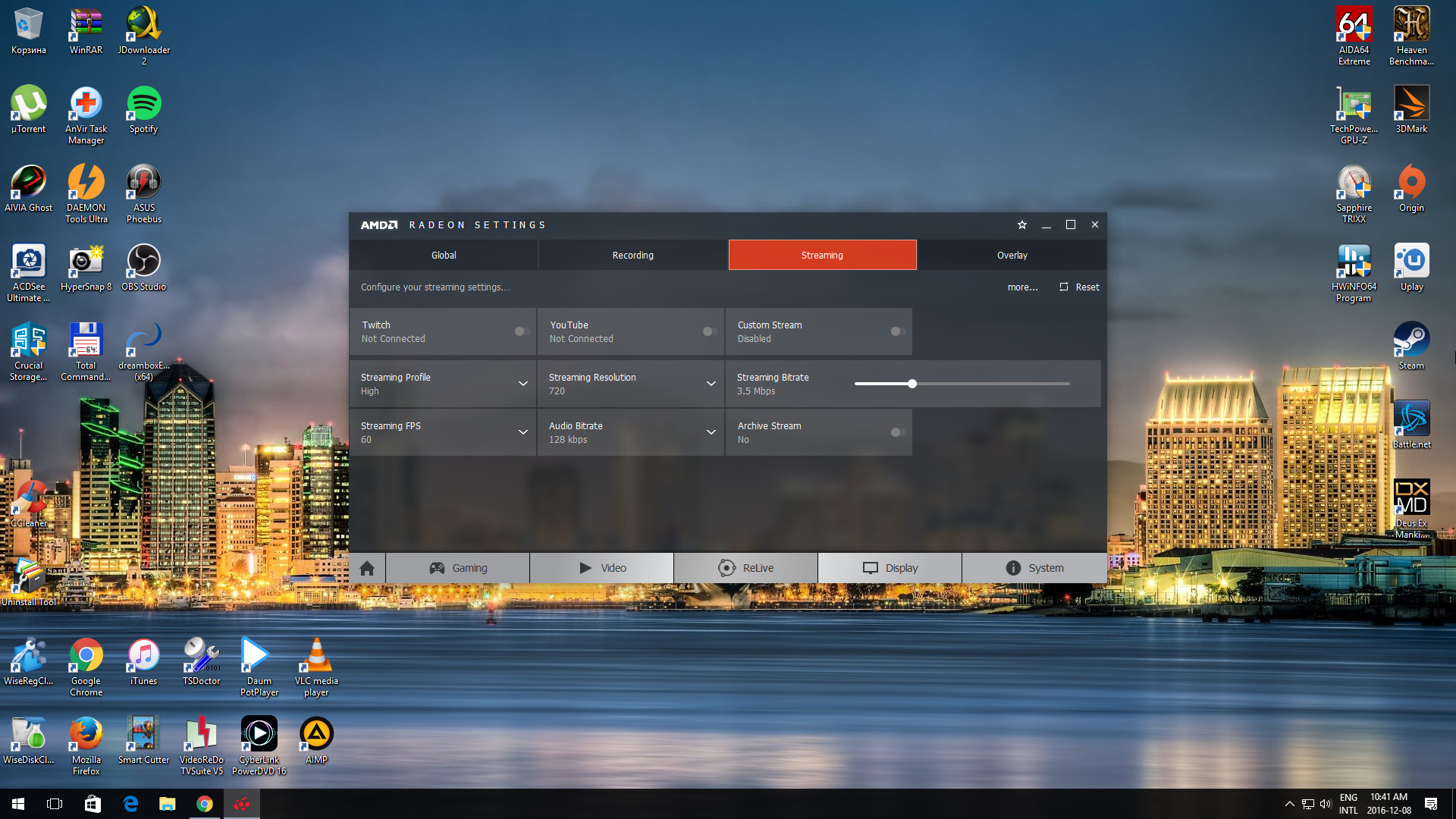Click the star favorites icon in title bar
The image size is (1456, 819).
click(x=1021, y=225)
